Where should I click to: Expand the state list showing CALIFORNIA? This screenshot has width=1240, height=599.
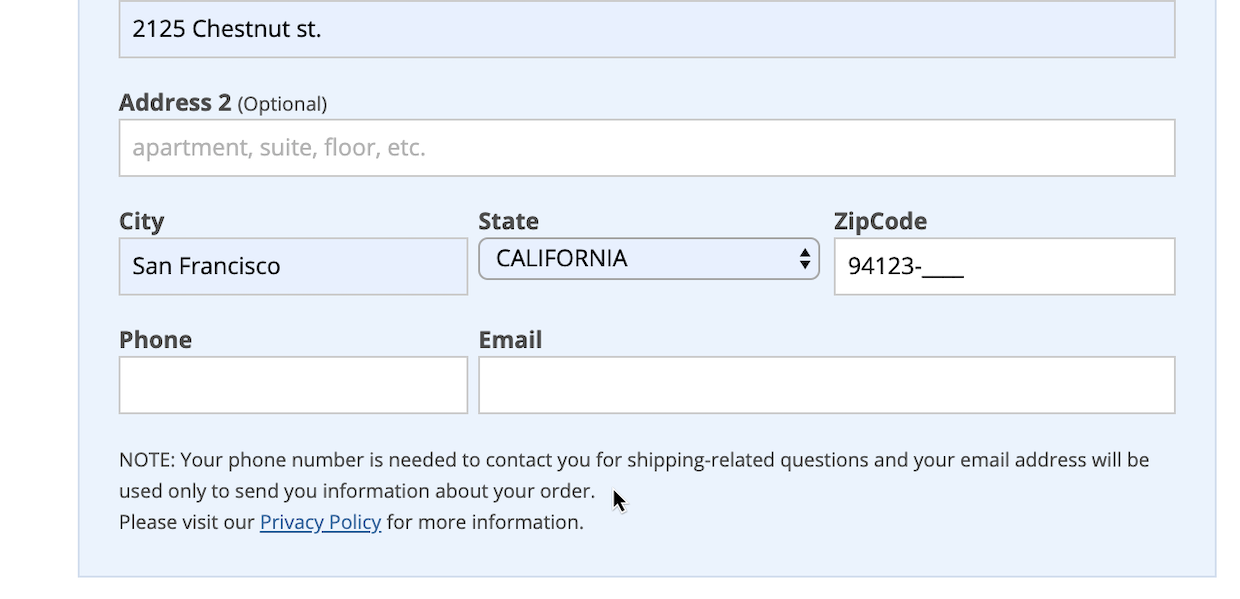[649, 258]
